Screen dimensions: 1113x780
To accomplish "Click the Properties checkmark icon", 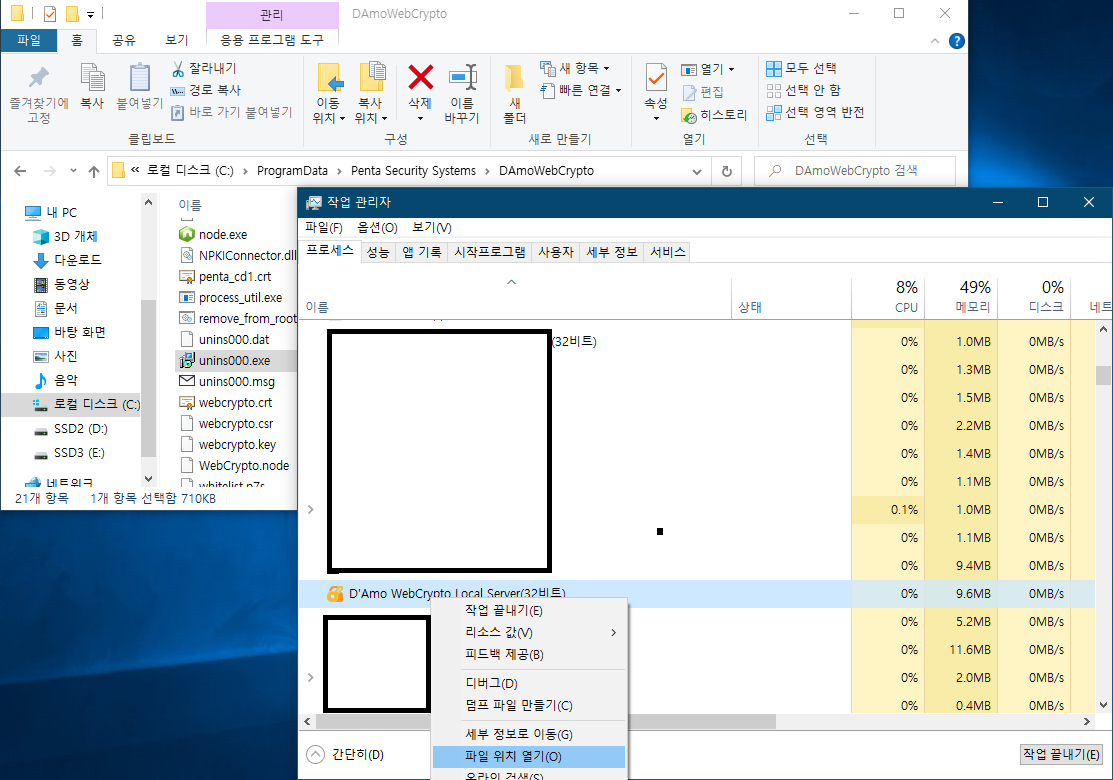I will point(656,77).
